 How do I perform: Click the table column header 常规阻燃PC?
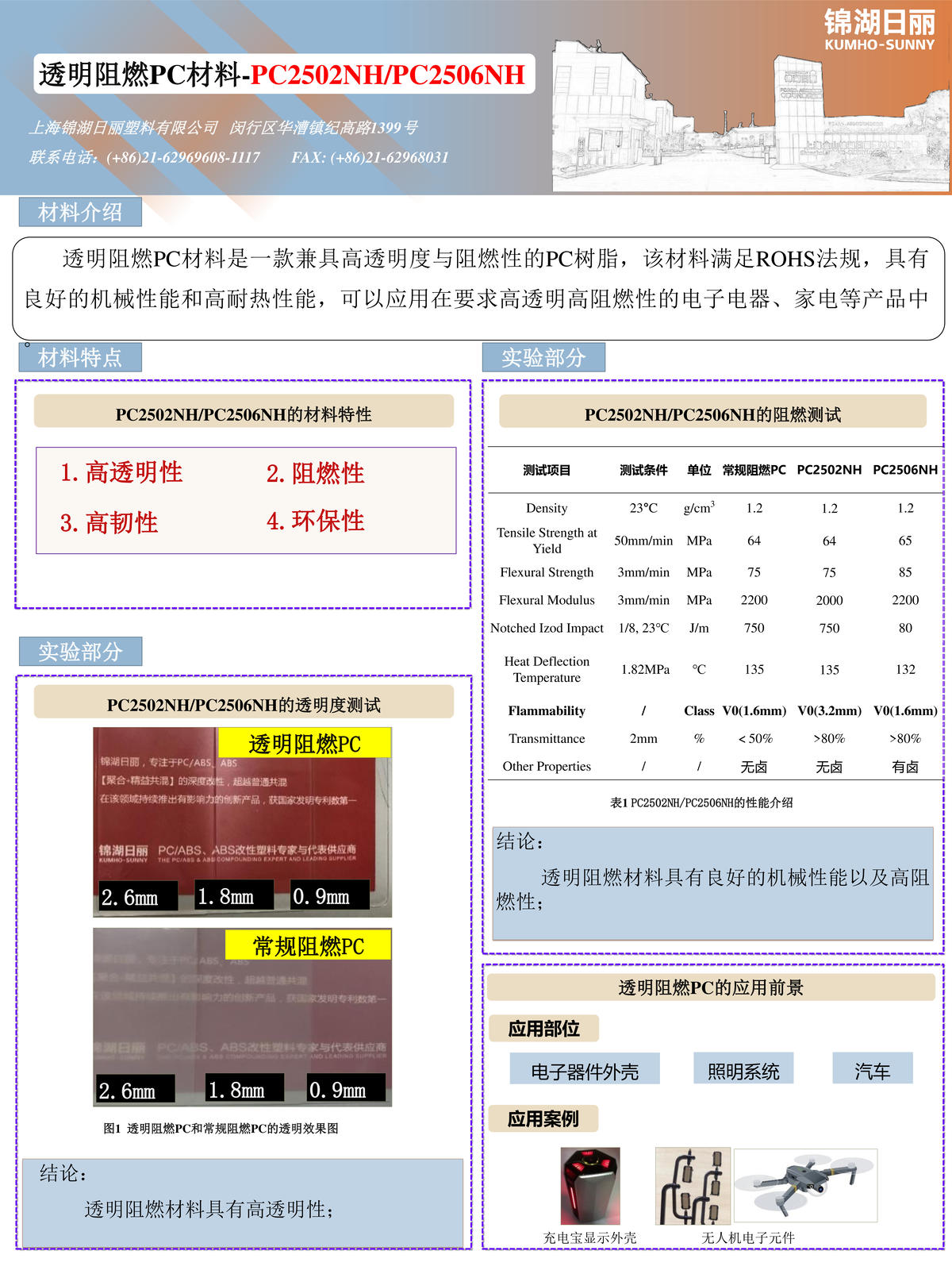(x=754, y=470)
